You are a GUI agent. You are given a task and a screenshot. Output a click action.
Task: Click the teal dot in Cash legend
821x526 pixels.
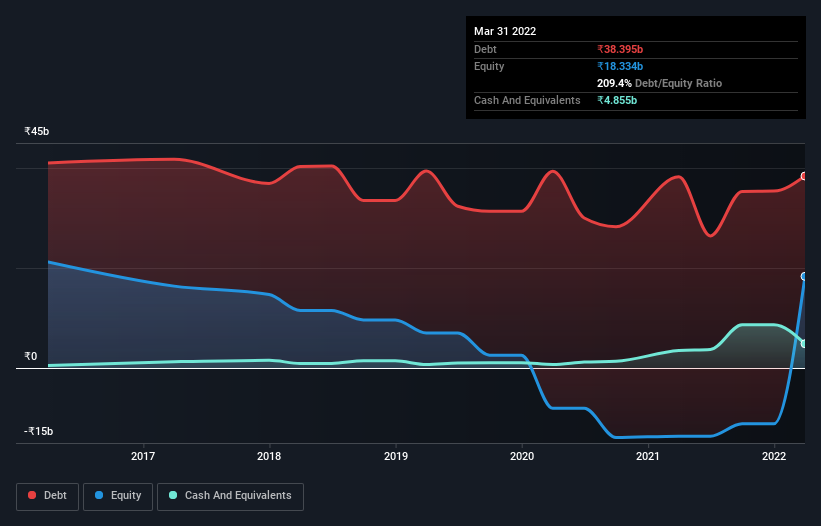click(173, 495)
